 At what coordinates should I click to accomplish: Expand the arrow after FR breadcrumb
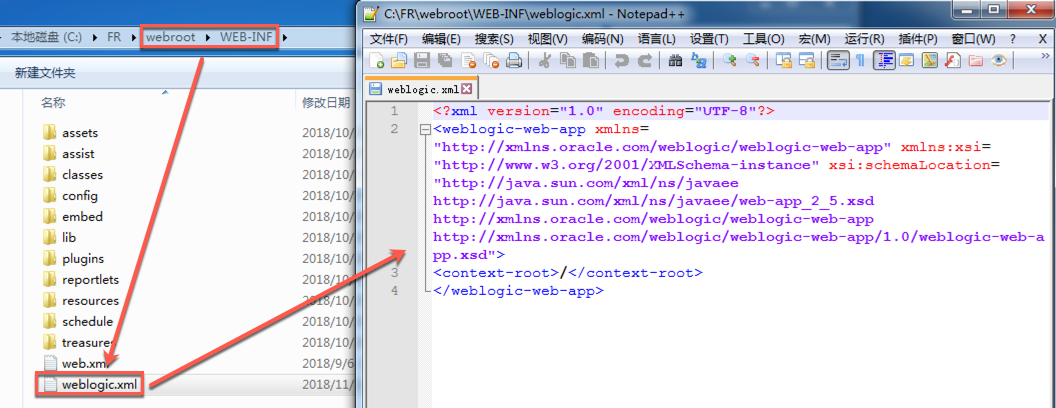[x=133, y=37]
